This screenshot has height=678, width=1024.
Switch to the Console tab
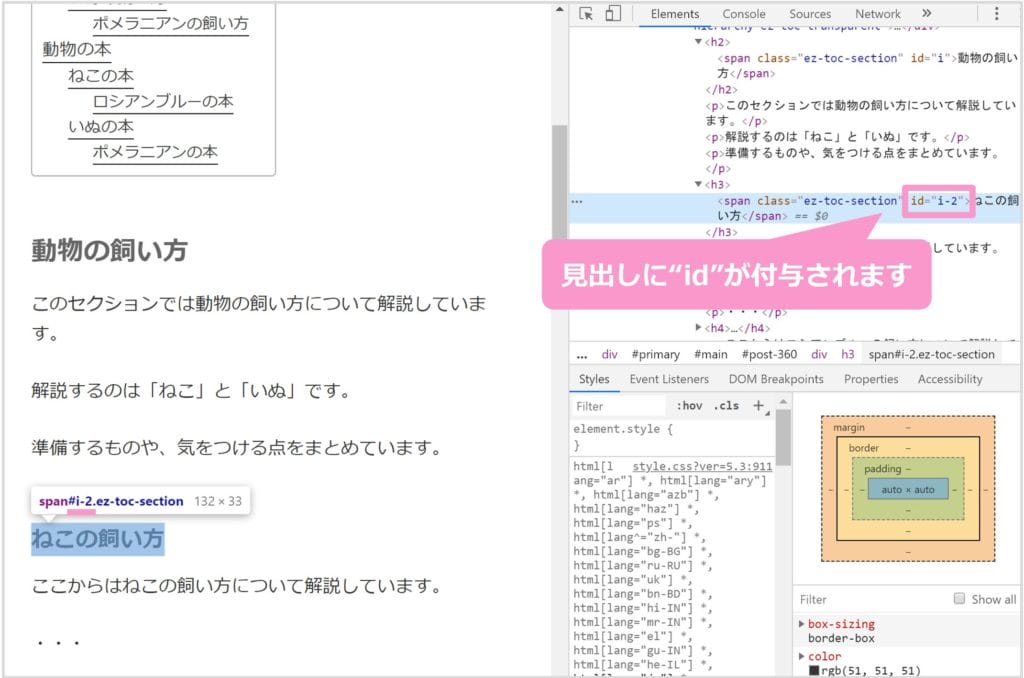click(743, 14)
